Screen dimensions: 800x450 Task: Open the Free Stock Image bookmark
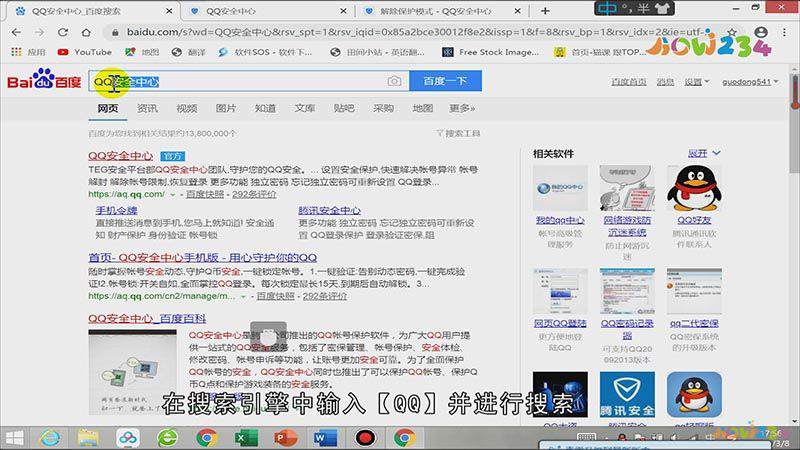coord(491,52)
